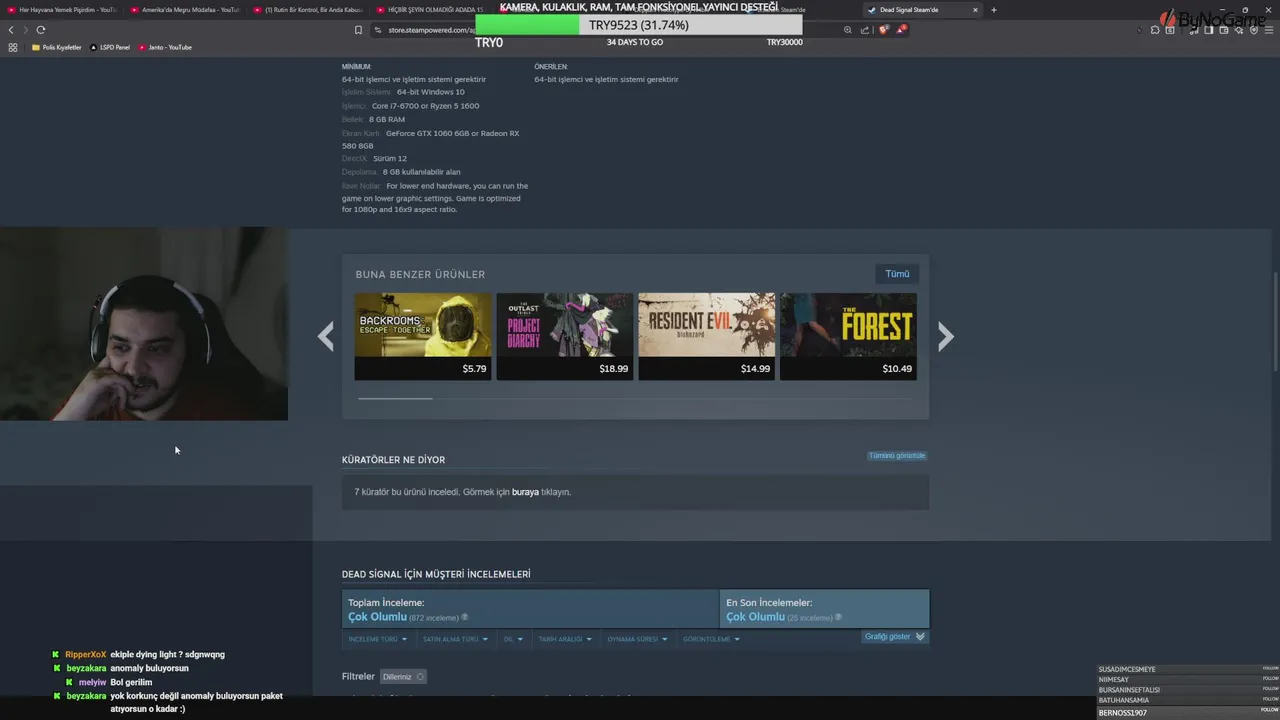Screen dimensions: 1280x720
Task: Expand DİL filter dropdown
Action: 513,639
